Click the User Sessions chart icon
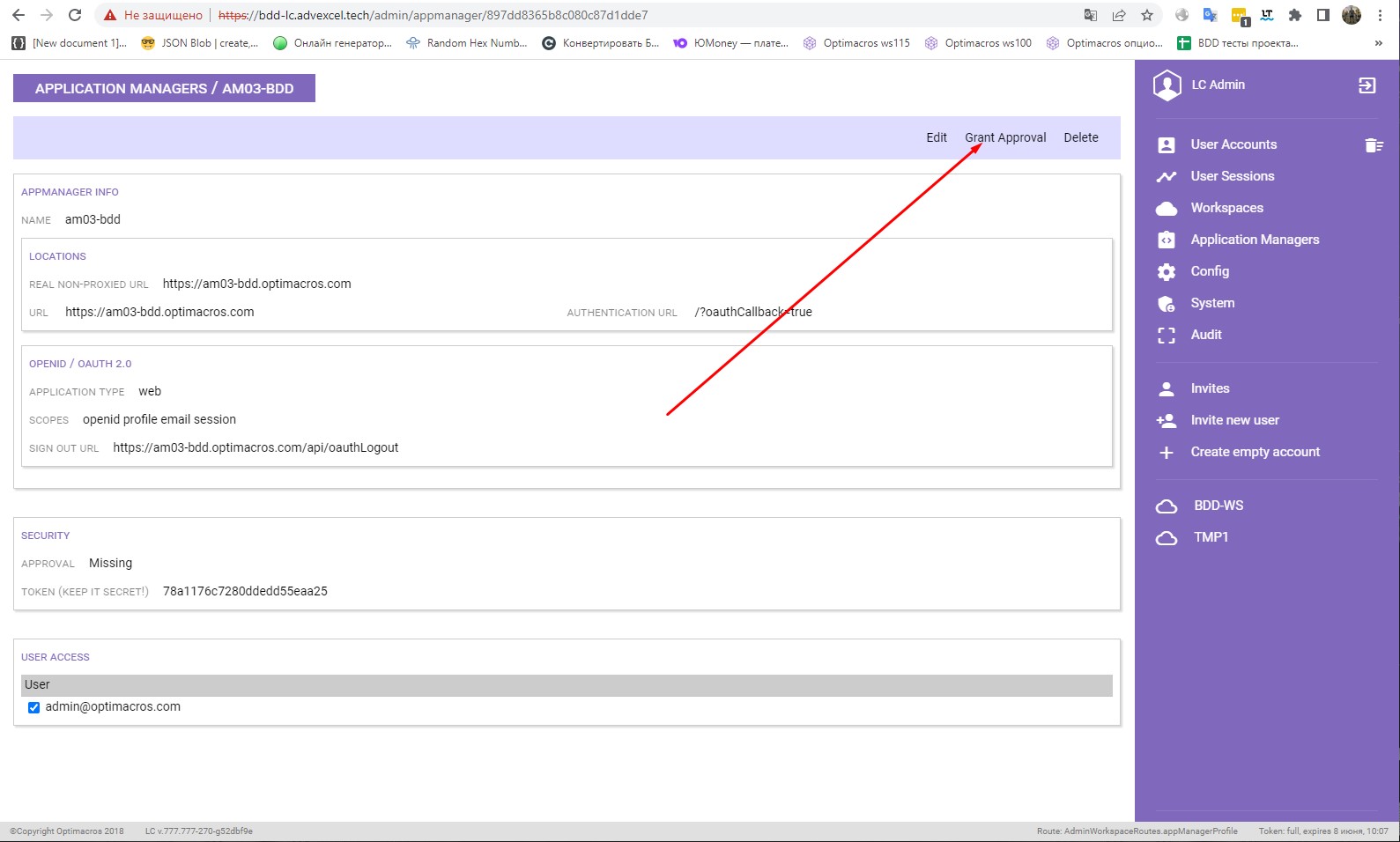 click(x=1167, y=177)
